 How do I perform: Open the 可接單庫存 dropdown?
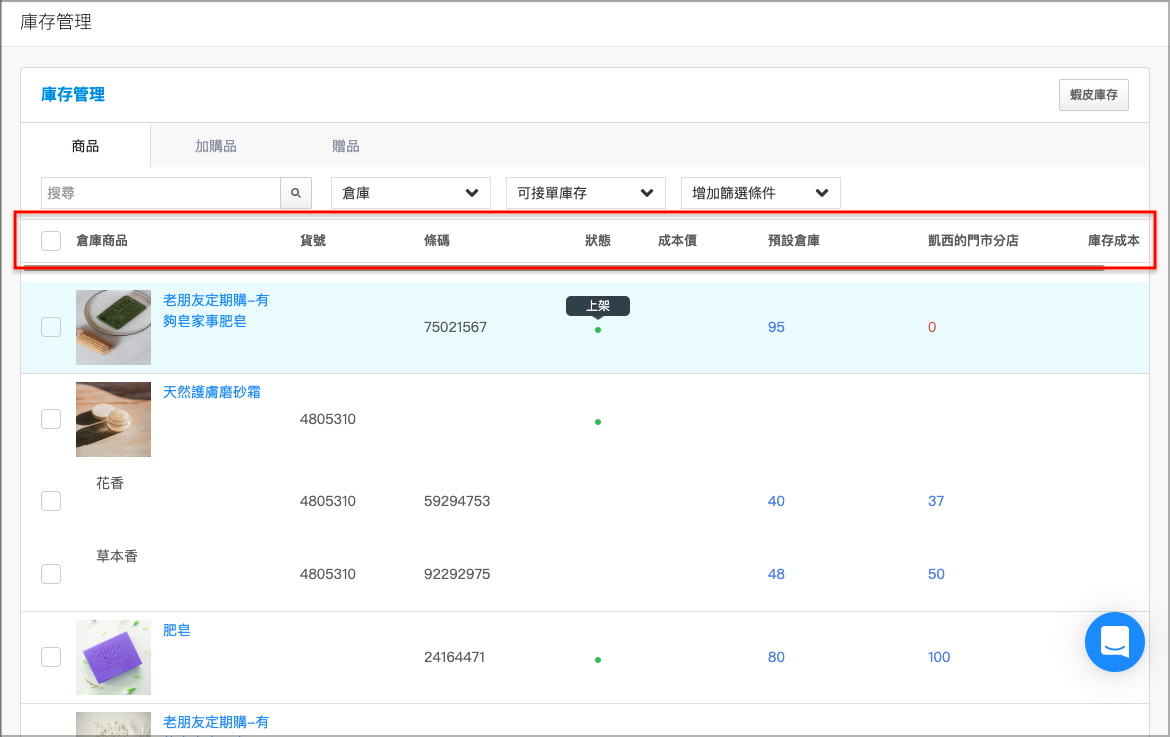(x=586, y=193)
